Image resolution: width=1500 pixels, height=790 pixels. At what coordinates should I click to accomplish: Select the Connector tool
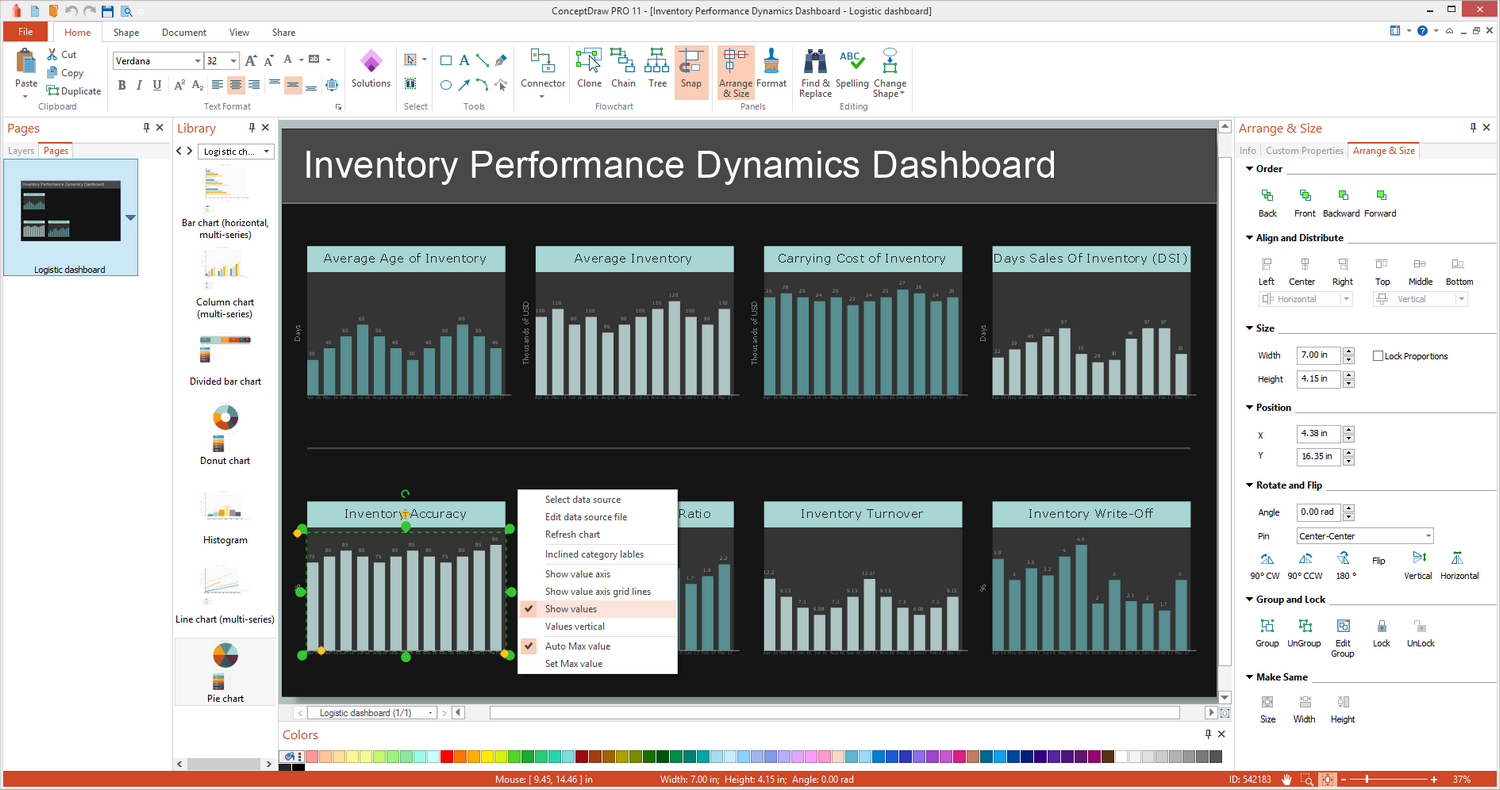tap(543, 69)
